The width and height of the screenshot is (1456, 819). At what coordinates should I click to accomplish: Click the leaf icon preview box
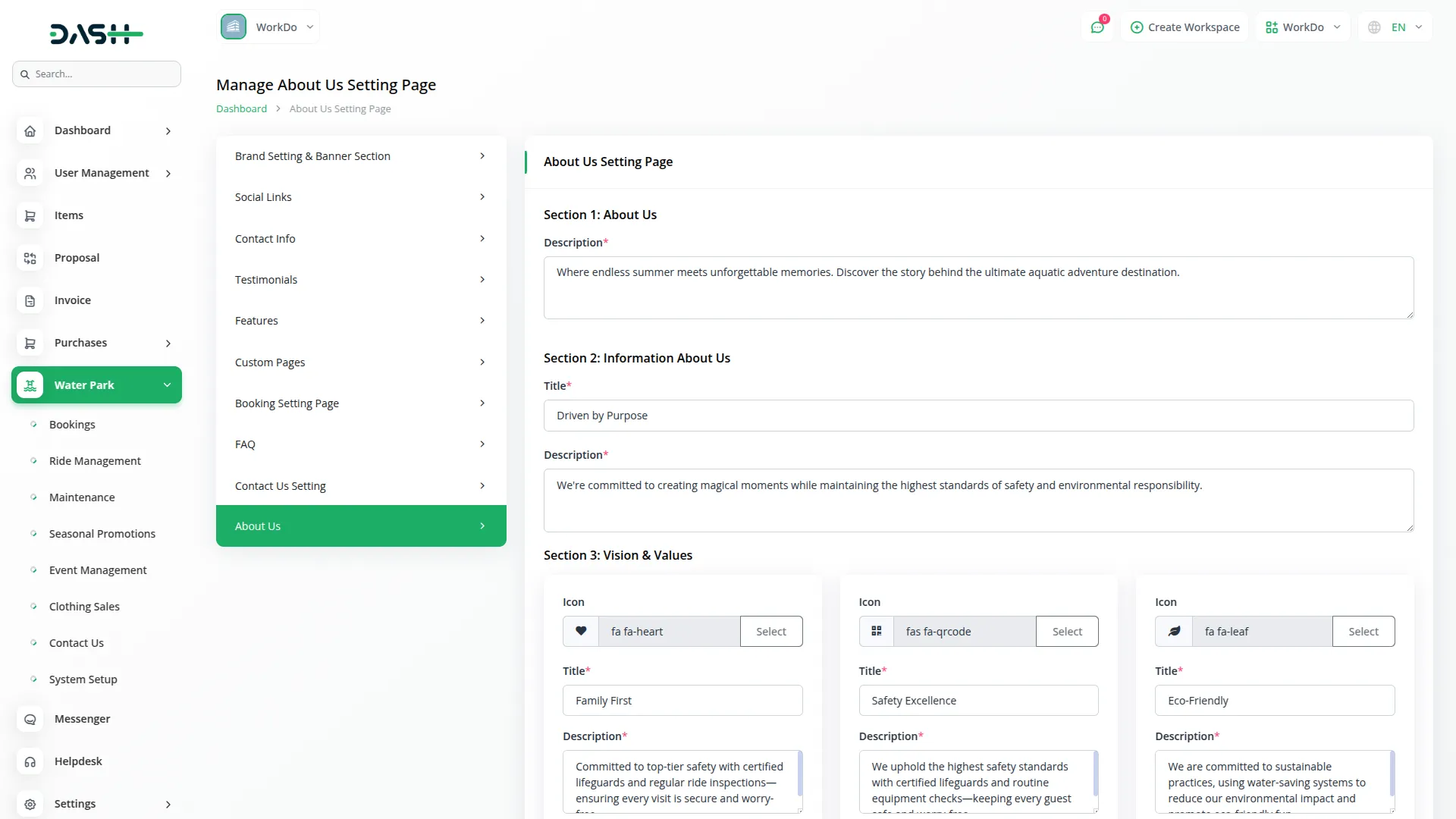1174,632
